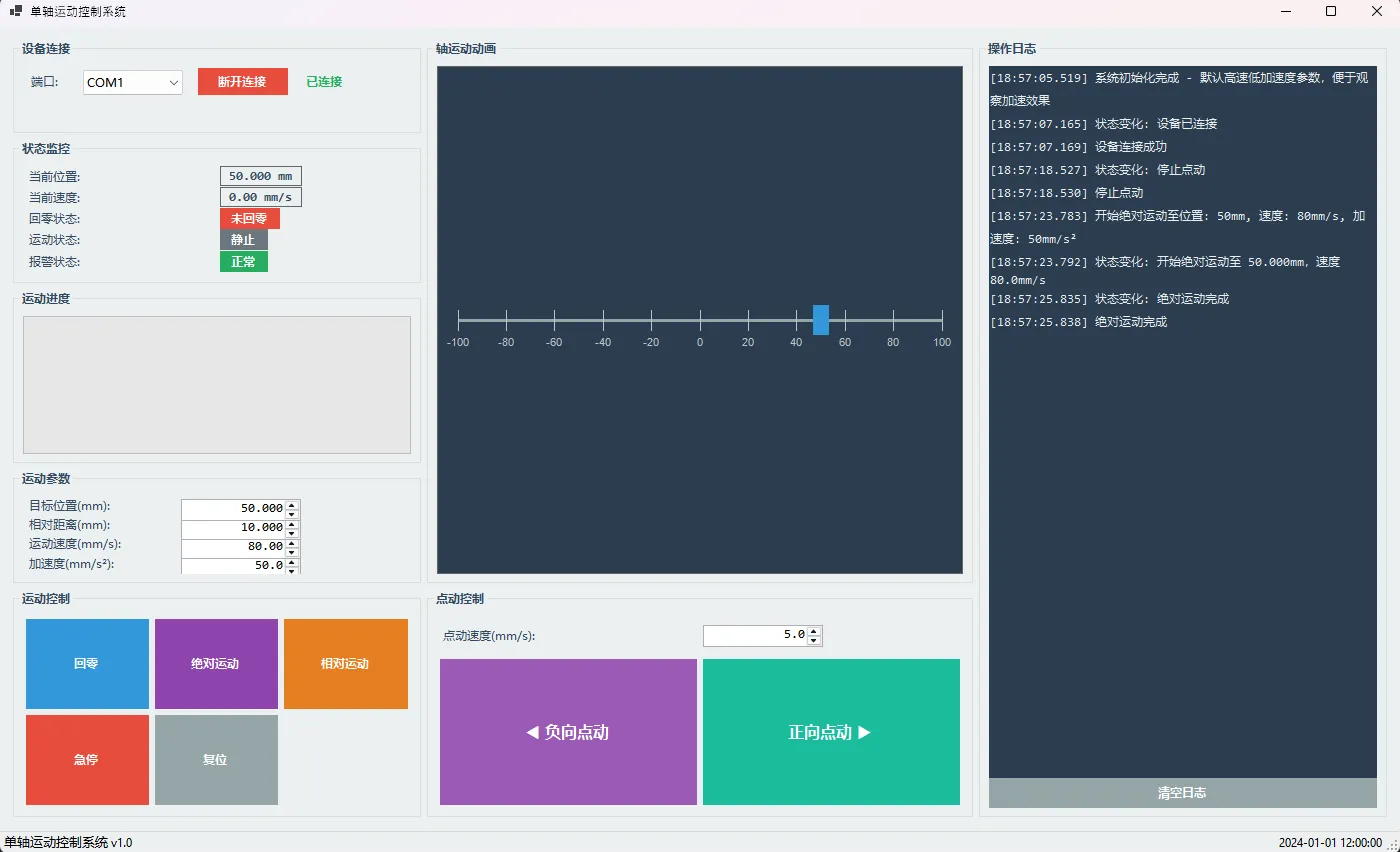The image size is (1400, 852).
Task: Start 绝对运动 absolute move
Action: 216,664
